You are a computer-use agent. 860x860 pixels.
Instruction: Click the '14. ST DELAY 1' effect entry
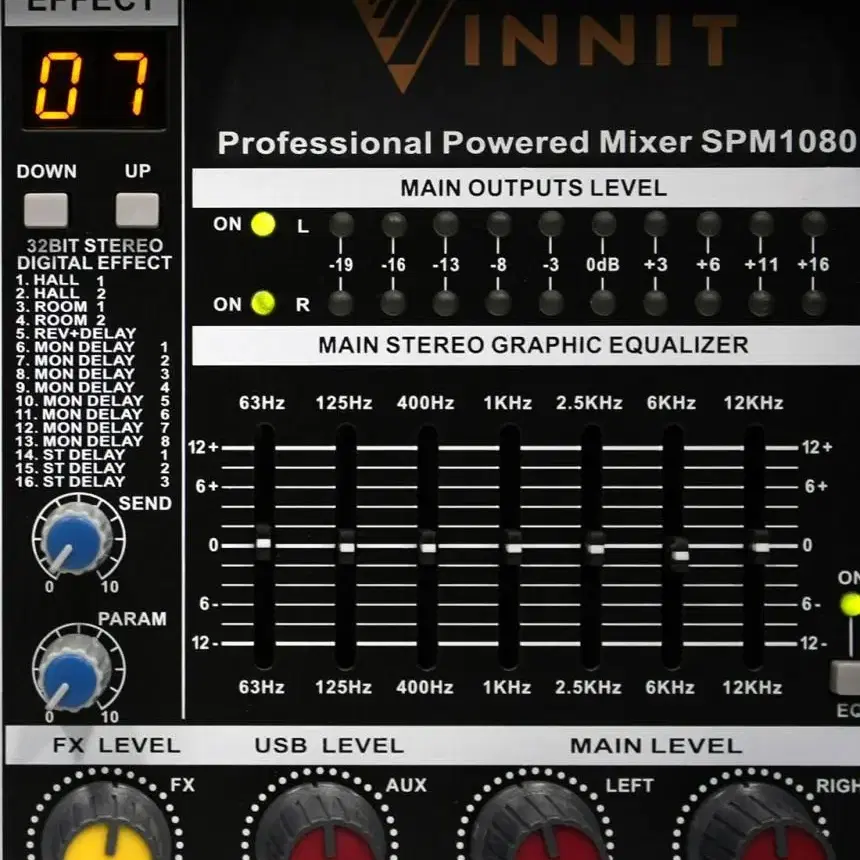tap(92, 455)
